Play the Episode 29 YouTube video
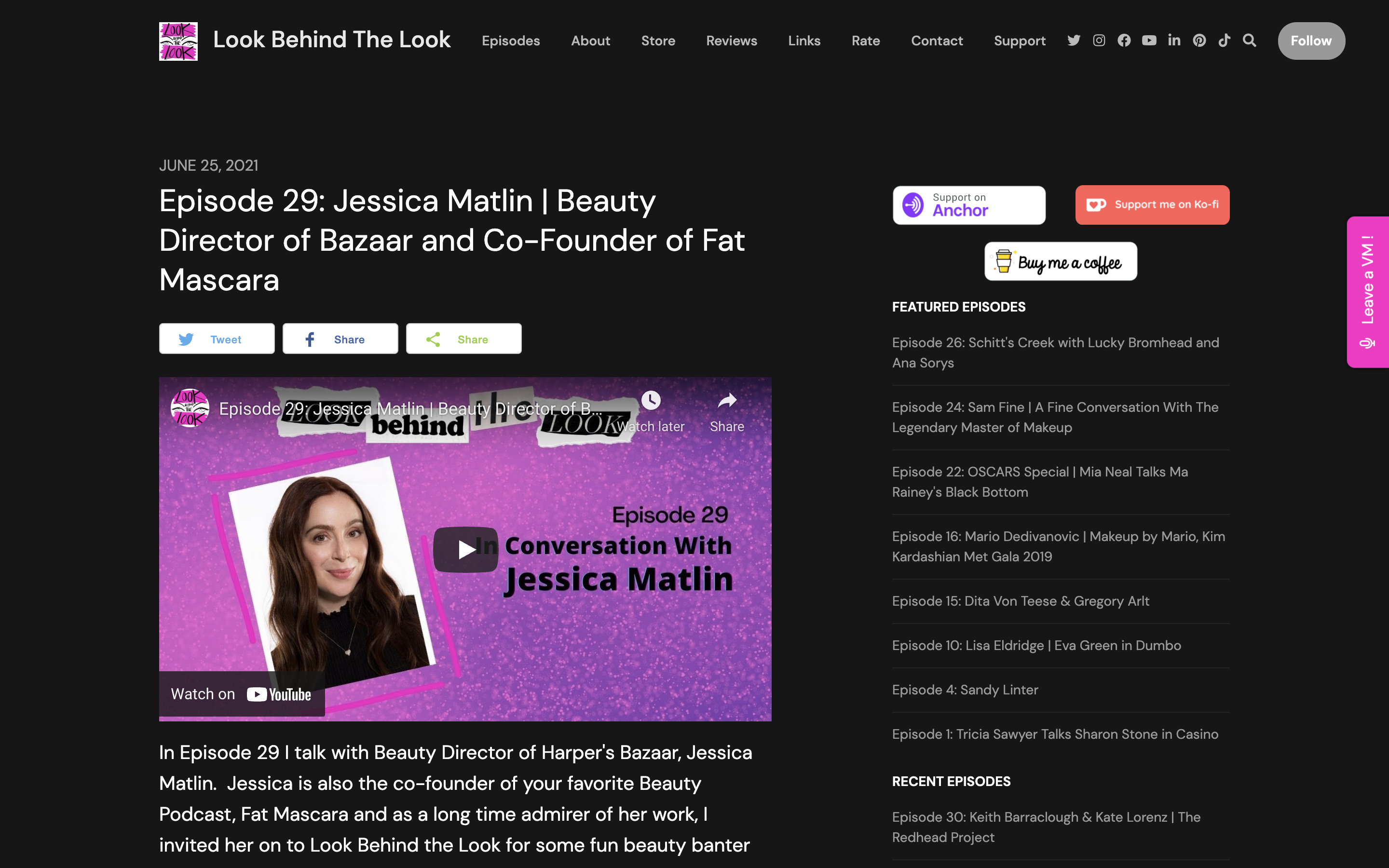Screen dimensions: 1389x868 (x=466, y=549)
